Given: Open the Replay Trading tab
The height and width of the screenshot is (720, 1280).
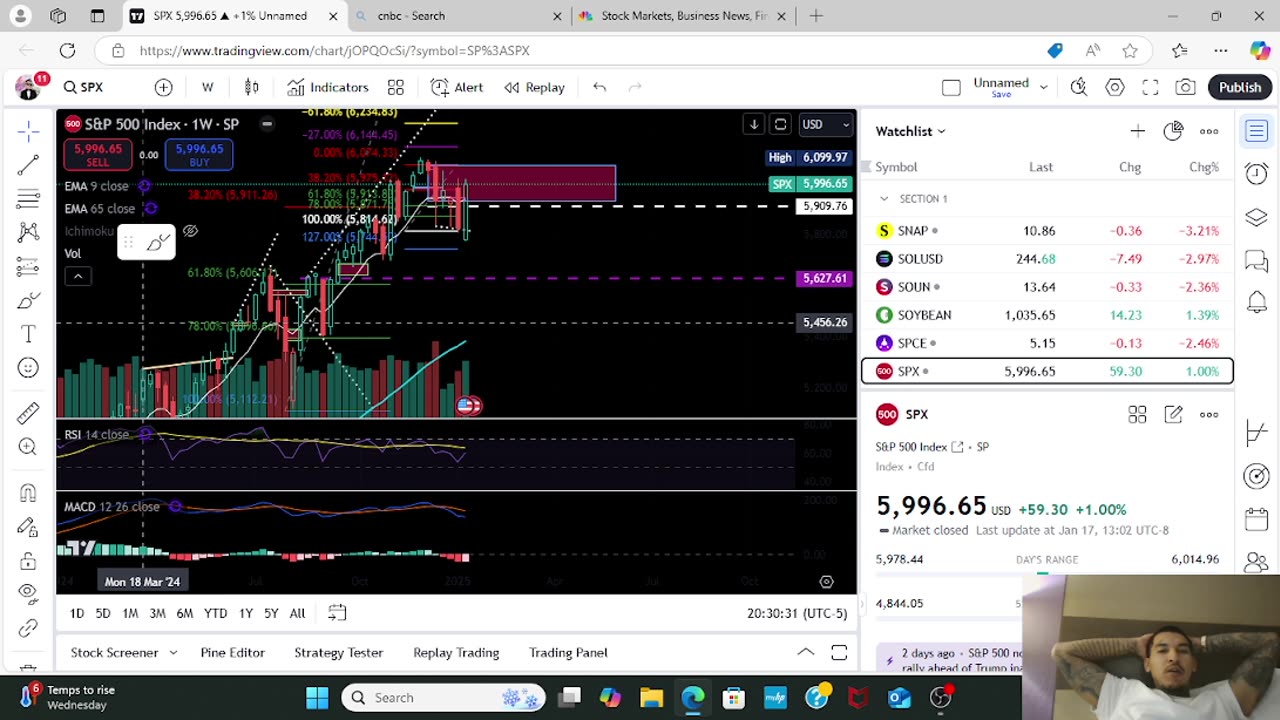Looking at the screenshot, I should point(456,652).
